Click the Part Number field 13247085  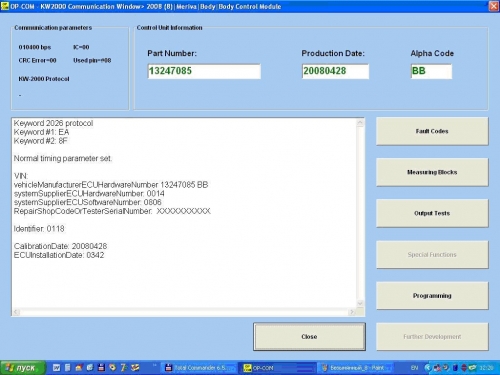pyautogui.click(x=204, y=71)
